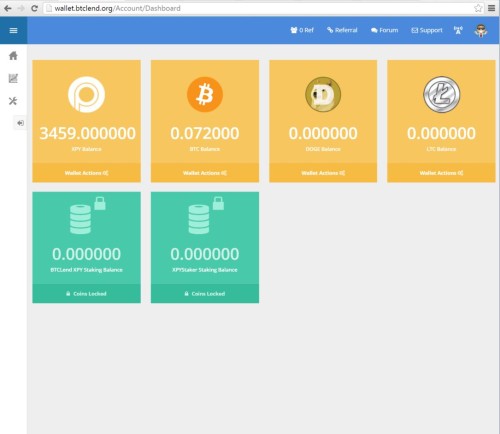Screen dimensions: 500x434
Task: Open the Referral link in header
Action: pos(342,30)
